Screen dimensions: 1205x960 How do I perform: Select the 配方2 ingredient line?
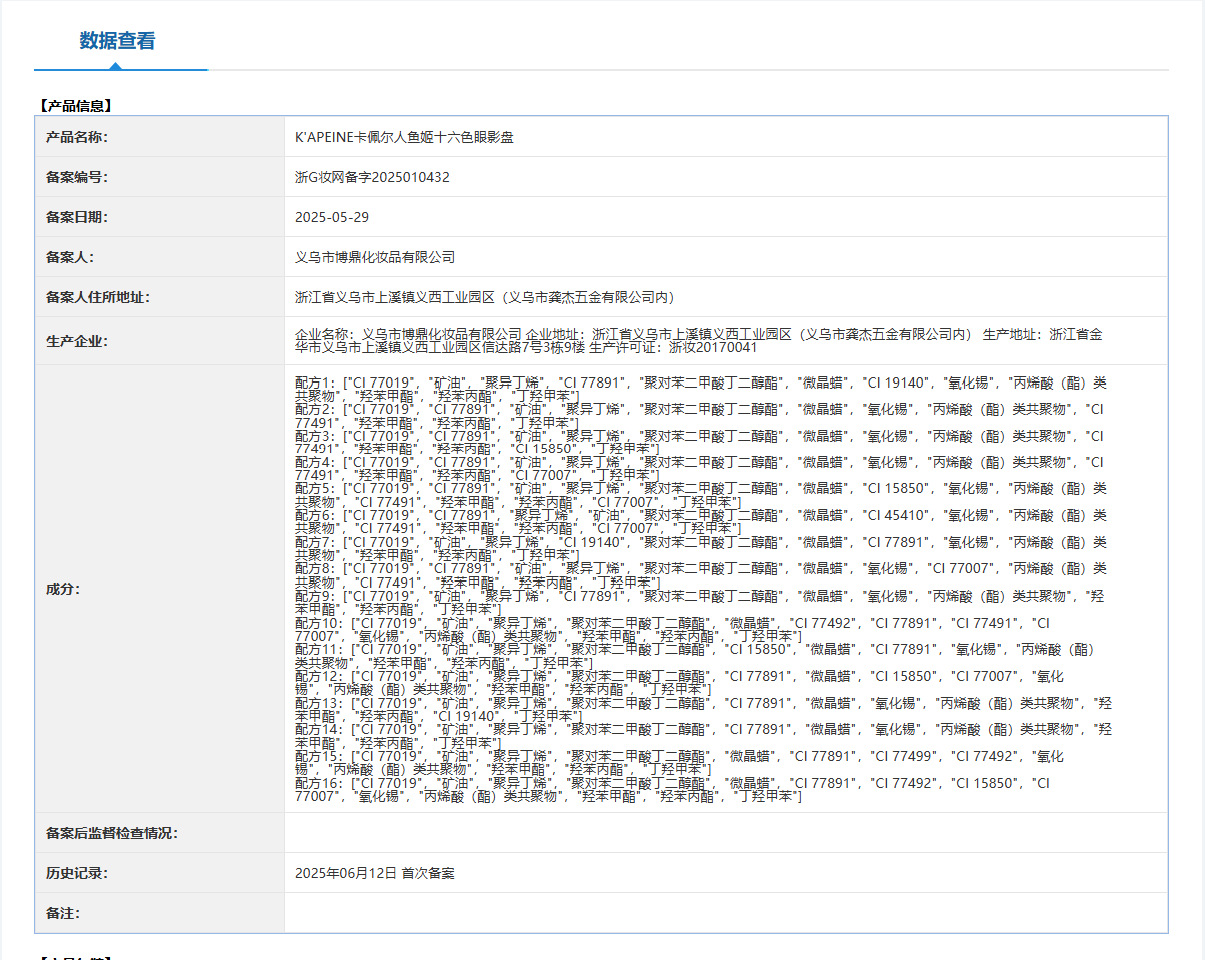pos(700,416)
